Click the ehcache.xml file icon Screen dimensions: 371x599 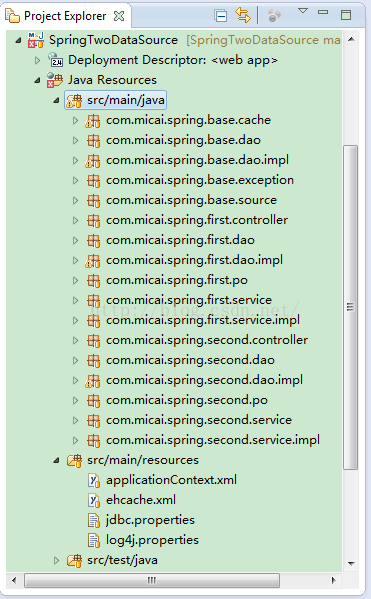[94, 500]
